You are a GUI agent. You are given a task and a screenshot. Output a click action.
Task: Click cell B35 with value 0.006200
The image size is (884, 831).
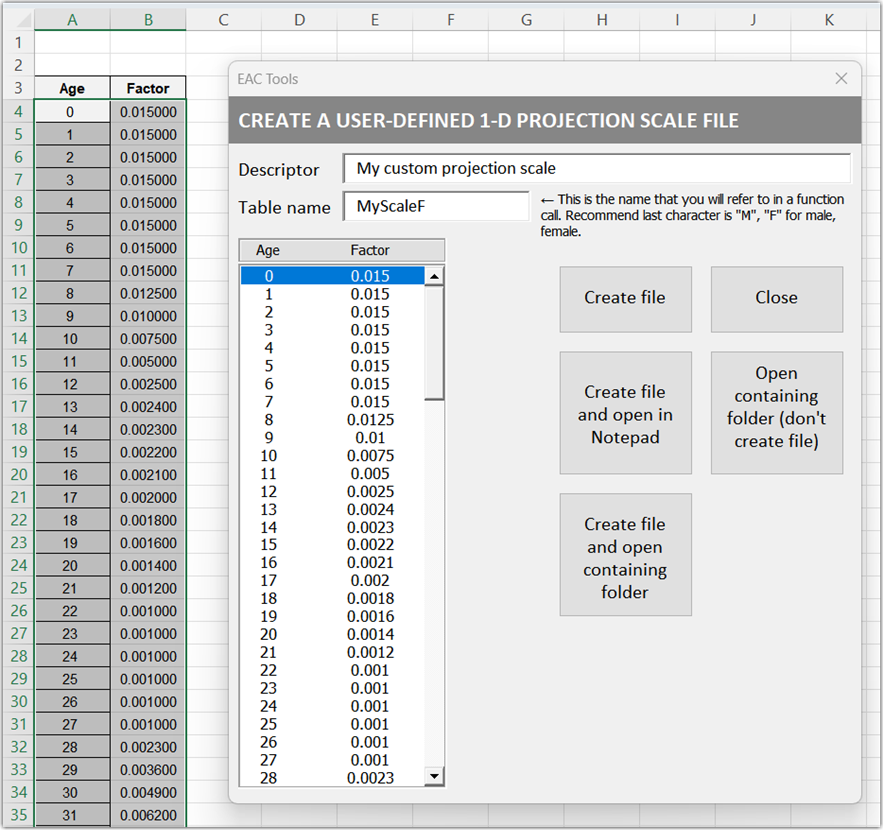click(148, 815)
